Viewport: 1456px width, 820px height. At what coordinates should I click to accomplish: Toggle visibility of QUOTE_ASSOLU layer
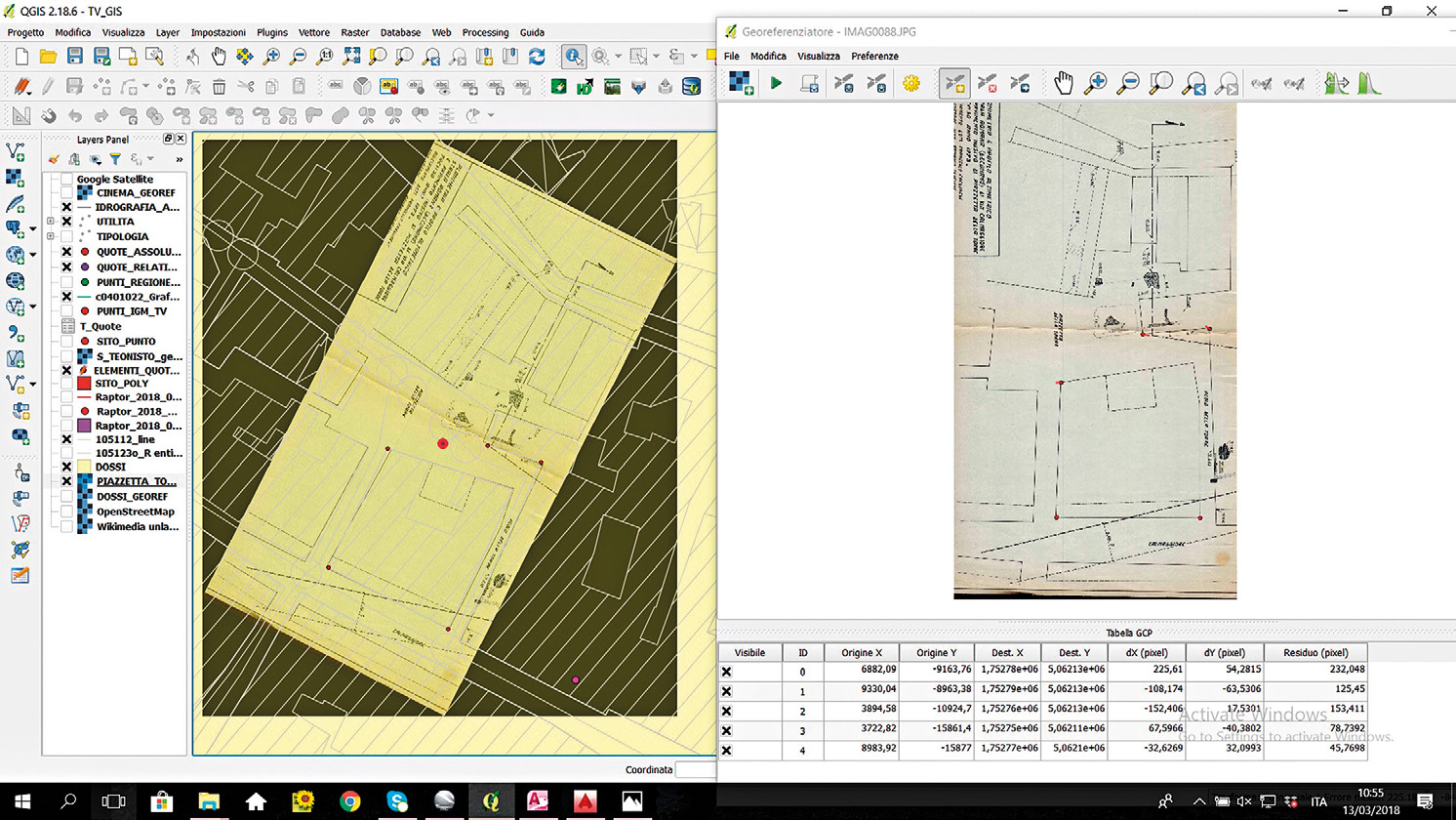[66, 252]
